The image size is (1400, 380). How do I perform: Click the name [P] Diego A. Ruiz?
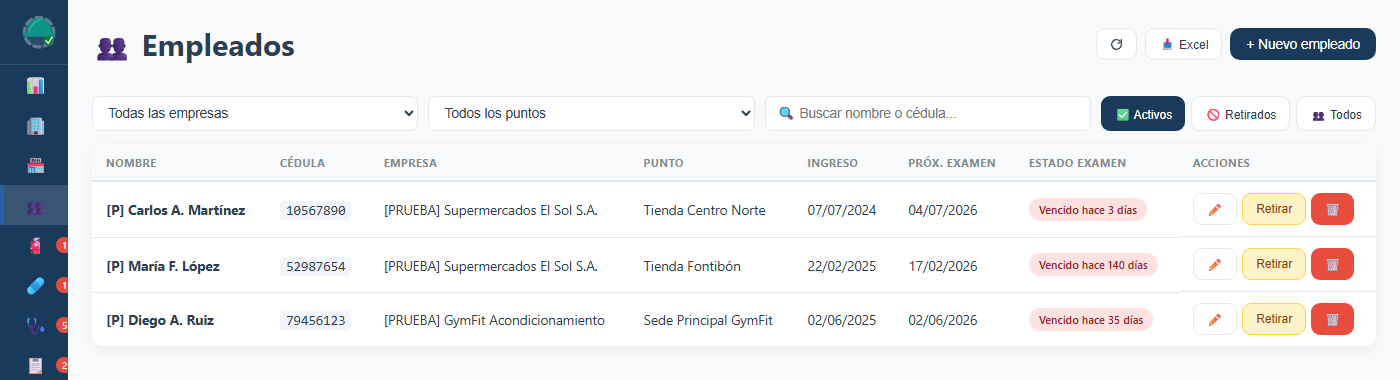tap(160, 321)
